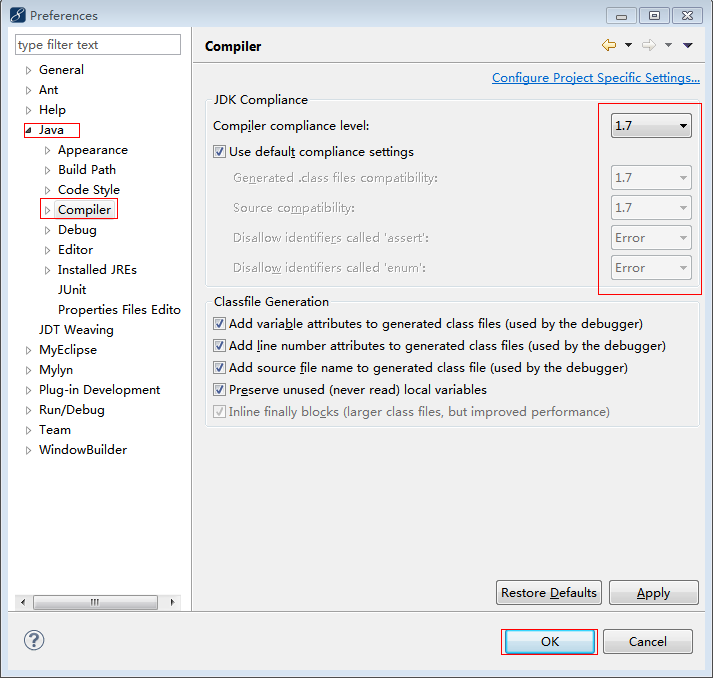Click the back navigation arrow icon

(608, 45)
